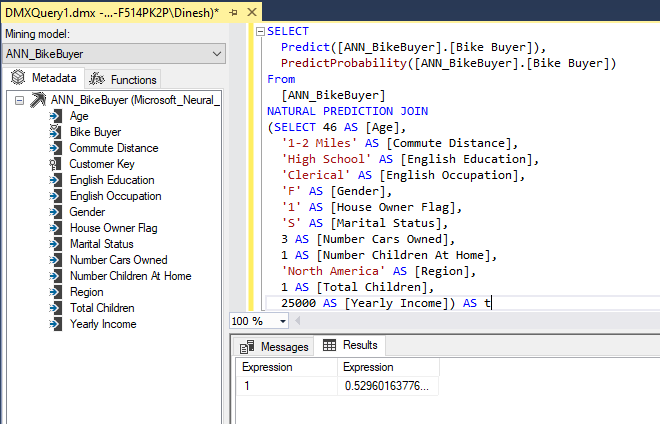This screenshot has height=424, width=660.
Task: Collapse the SELECT code block outline
Action: (x=261, y=31)
